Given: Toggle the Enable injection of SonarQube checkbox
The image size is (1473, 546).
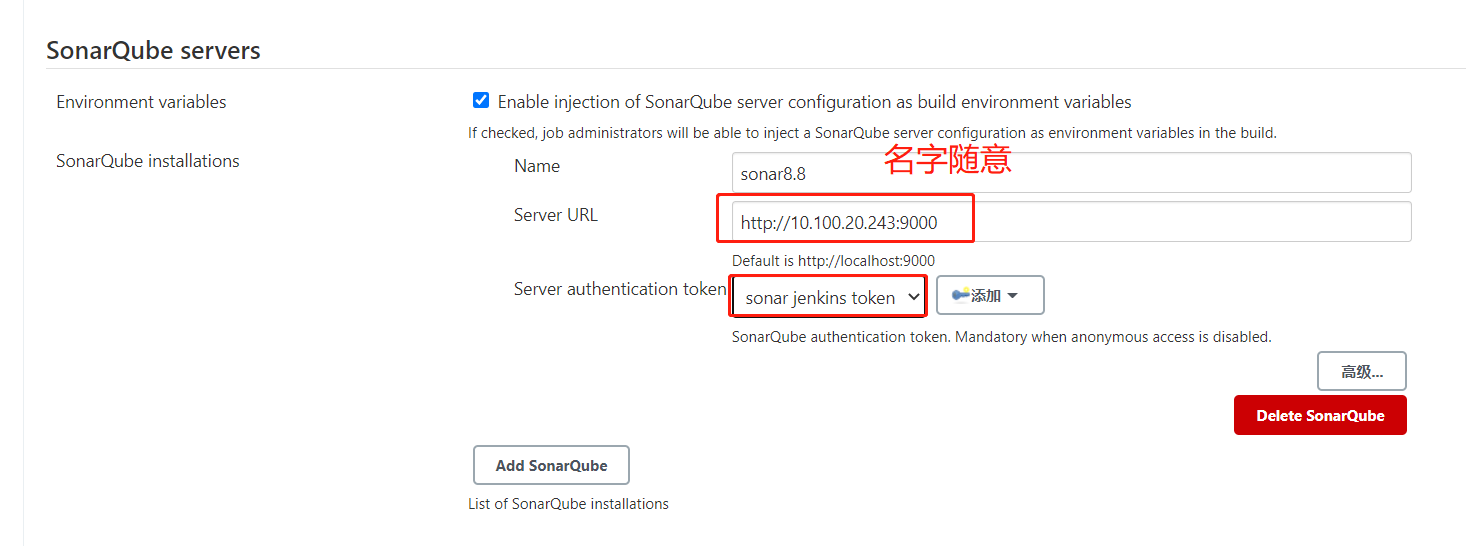Looking at the screenshot, I should click(481, 101).
